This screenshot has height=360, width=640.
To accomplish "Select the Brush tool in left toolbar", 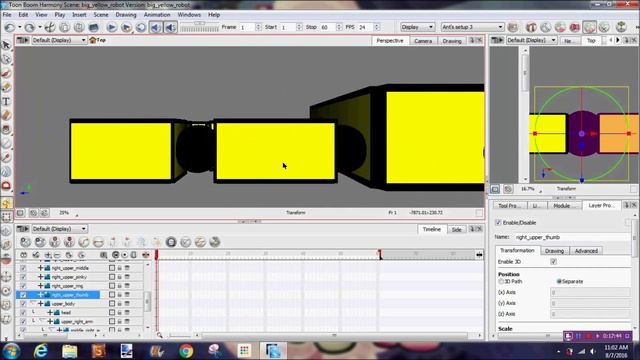I will (x=6, y=73).
